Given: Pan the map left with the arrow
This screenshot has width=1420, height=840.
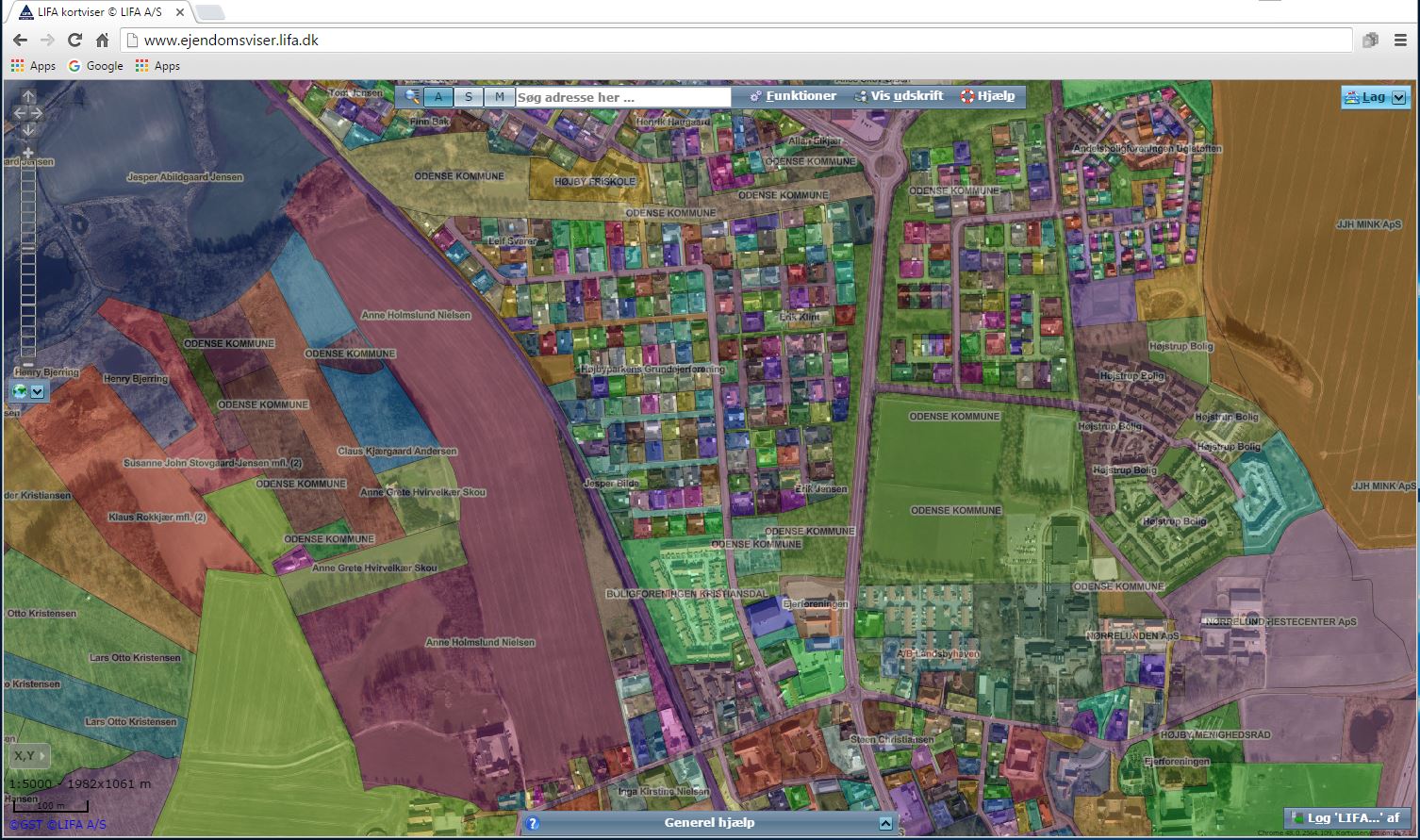Looking at the screenshot, I should pyautogui.click(x=19, y=113).
